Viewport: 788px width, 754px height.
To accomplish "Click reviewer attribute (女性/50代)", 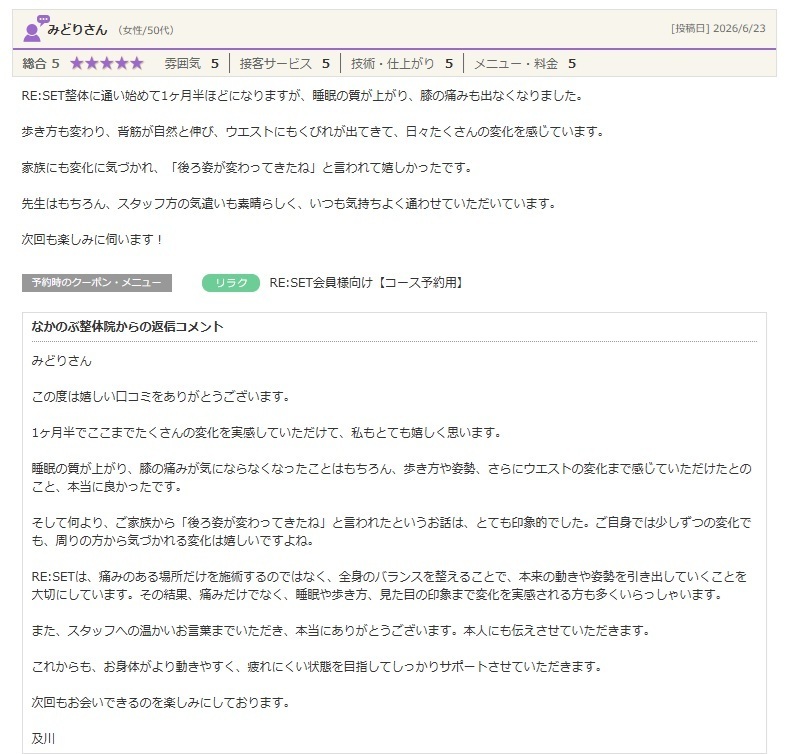I will pyautogui.click(x=146, y=30).
